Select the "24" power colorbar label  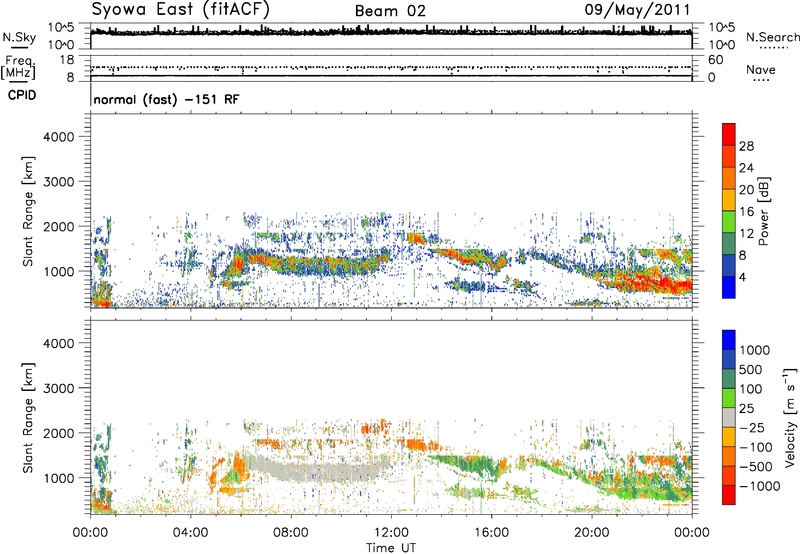pos(746,168)
